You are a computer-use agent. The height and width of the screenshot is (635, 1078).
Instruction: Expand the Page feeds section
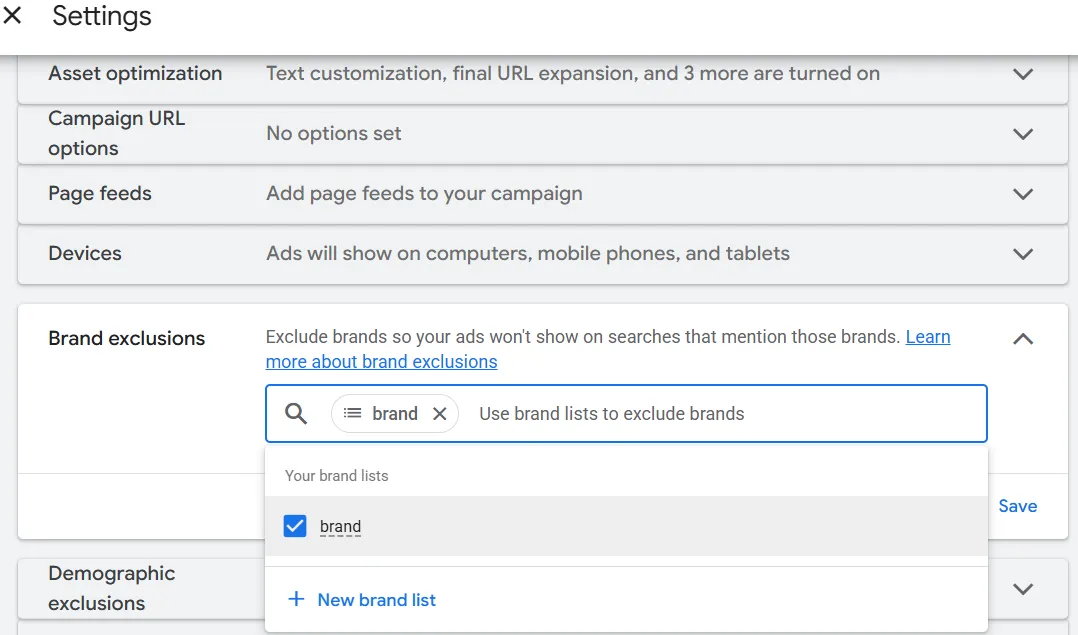coord(1023,194)
